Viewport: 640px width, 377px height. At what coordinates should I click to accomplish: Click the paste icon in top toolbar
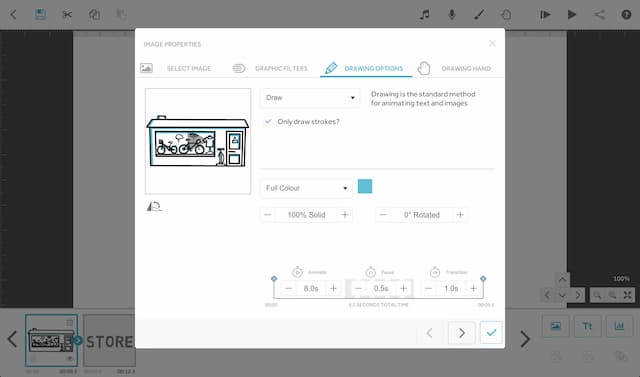[120, 15]
